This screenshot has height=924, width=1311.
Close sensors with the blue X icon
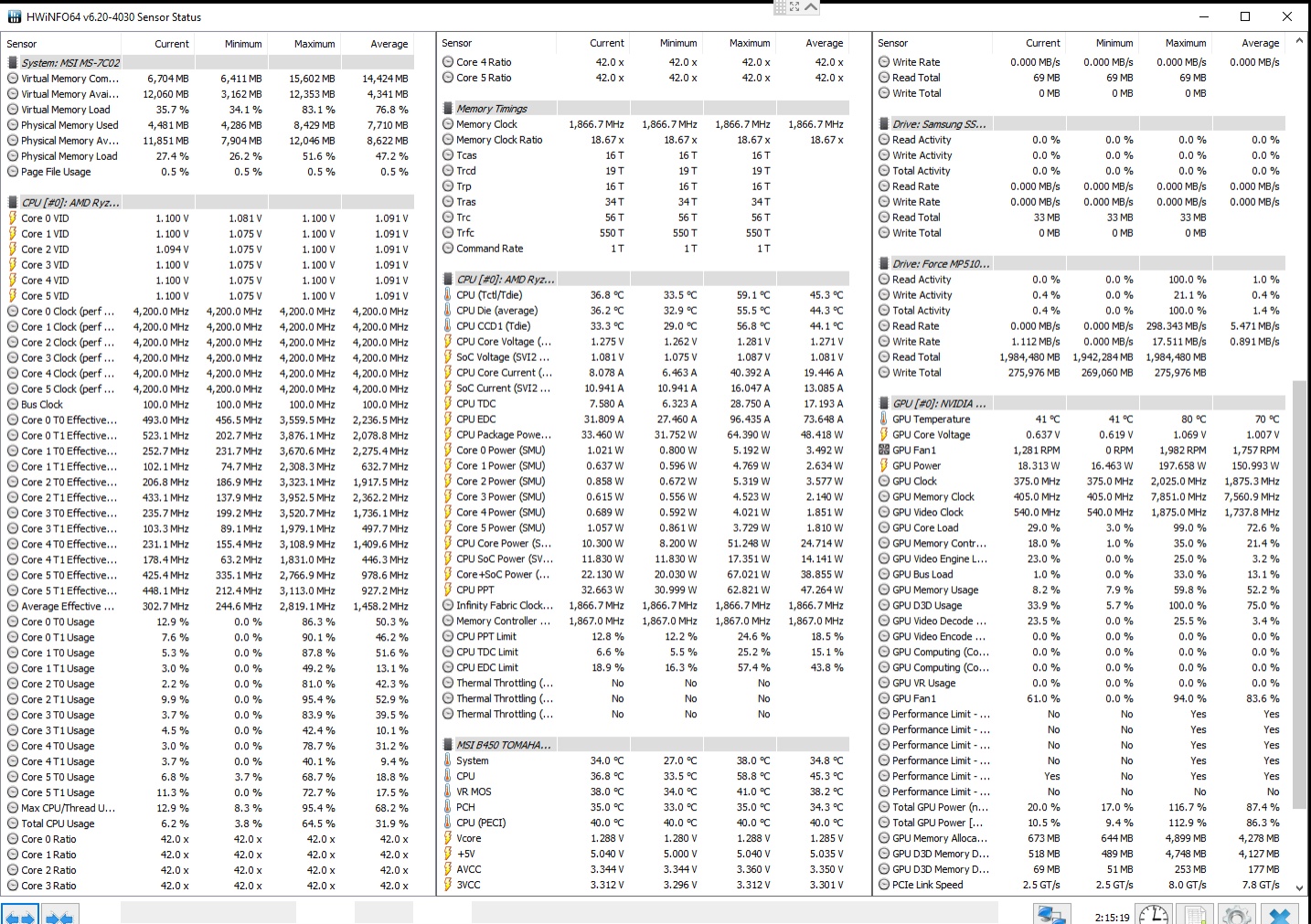(x=1280, y=914)
